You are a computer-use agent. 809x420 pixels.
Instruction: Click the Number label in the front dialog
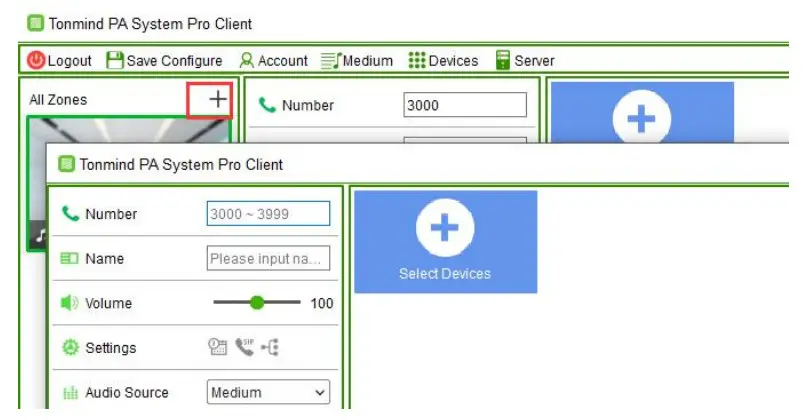(111, 214)
